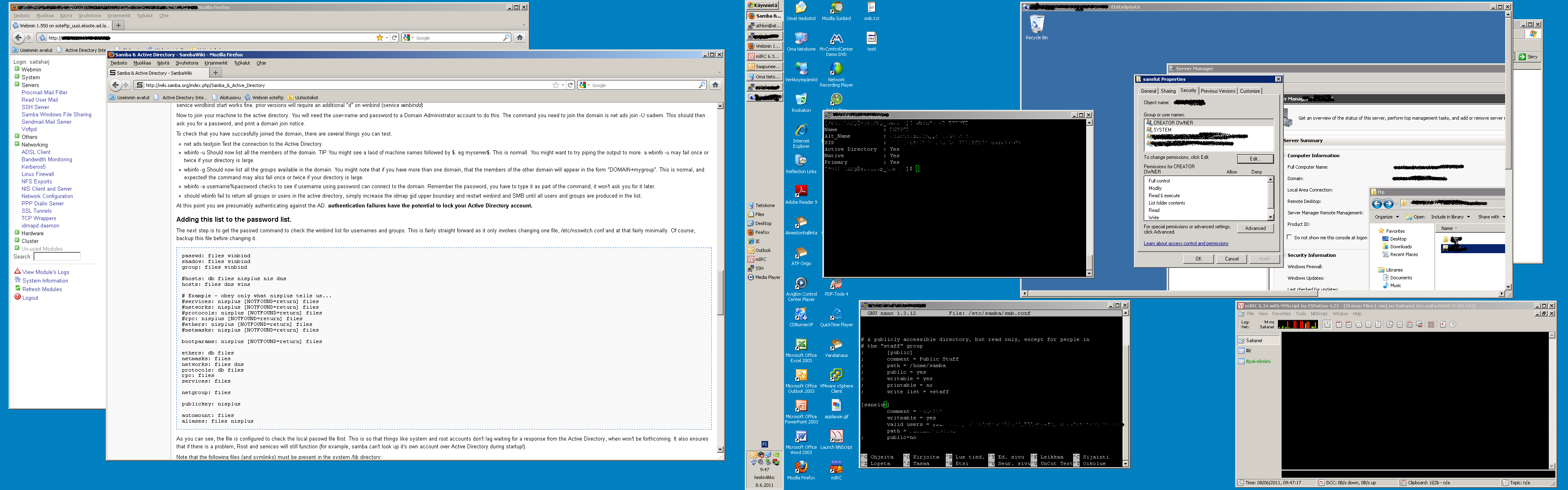Click Firefox reload button in Samba wiki window
Image resolution: width=1568 pixels, height=490 pixels.
[x=570, y=85]
